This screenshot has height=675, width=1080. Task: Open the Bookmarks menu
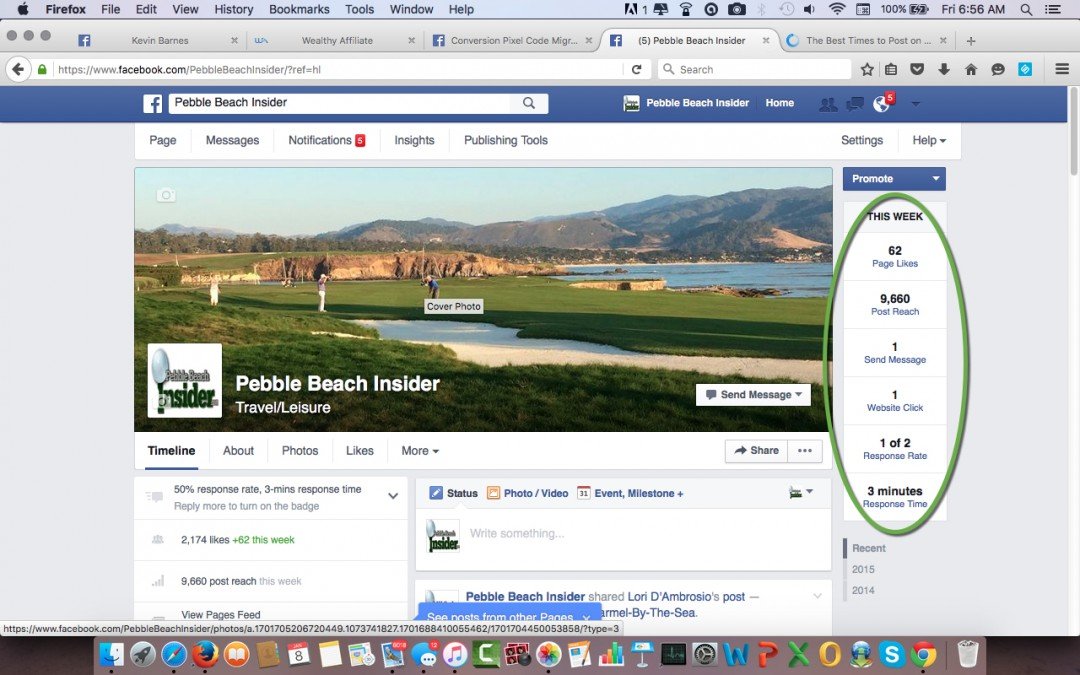tap(299, 10)
